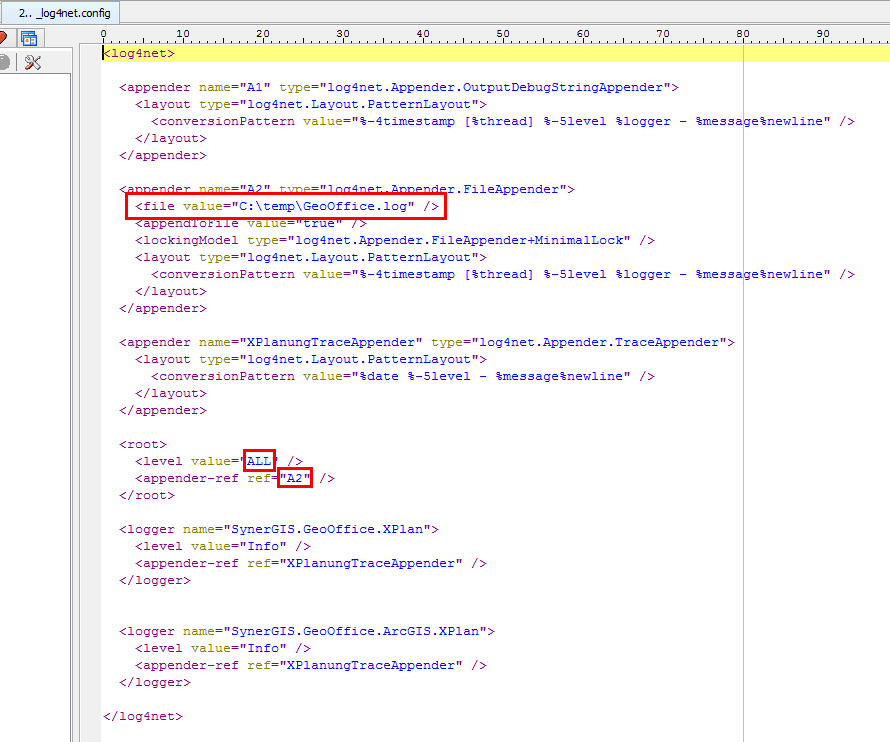This screenshot has height=742, width=890.
Task: Click the column ruler at mark 40
Action: (423, 33)
